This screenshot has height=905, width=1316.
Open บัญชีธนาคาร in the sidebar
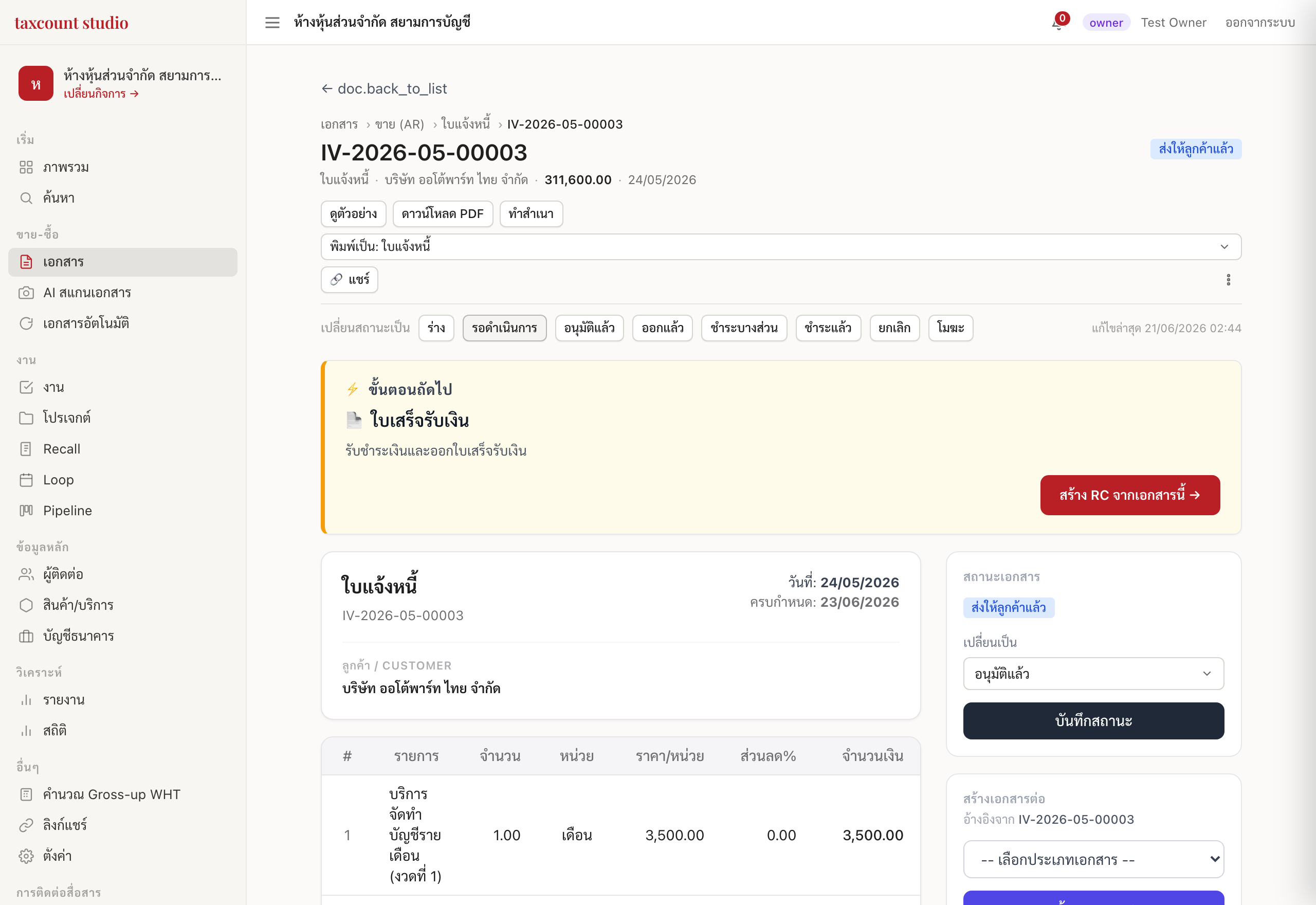[x=122, y=636]
